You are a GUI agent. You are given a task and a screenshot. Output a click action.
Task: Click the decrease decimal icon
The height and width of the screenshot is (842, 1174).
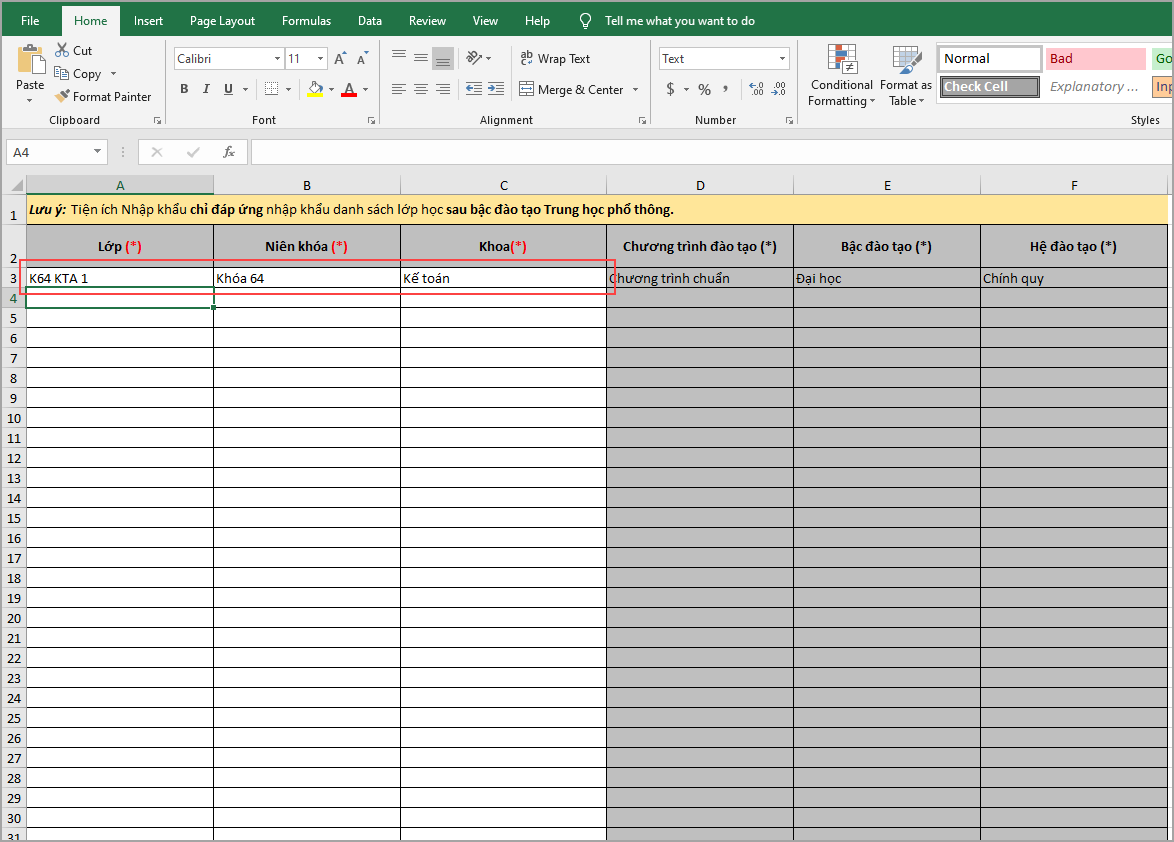click(779, 89)
